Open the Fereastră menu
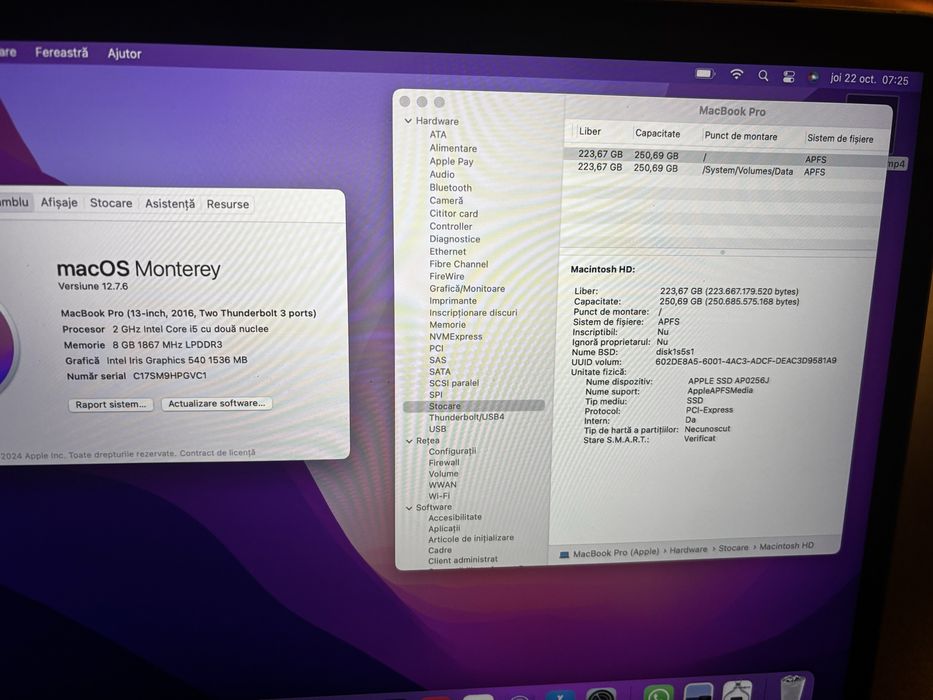This screenshot has height=700, width=933. coord(61,52)
